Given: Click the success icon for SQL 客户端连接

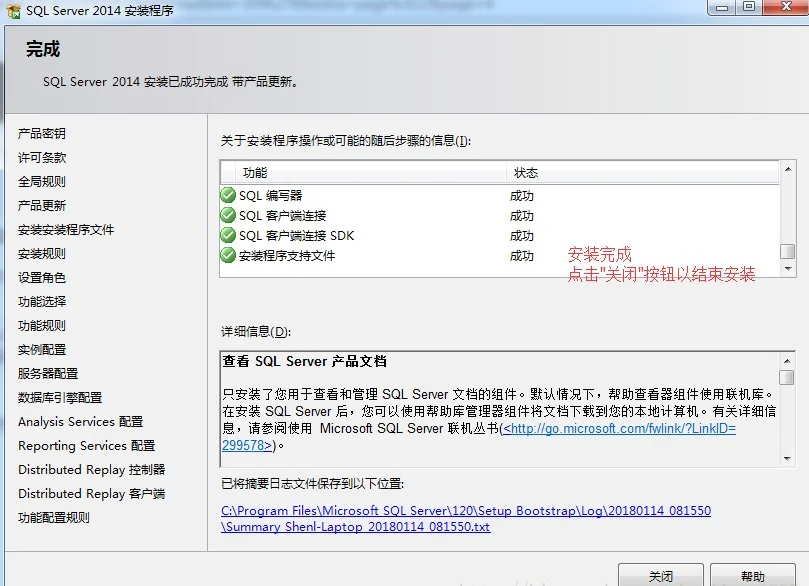Looking at the screenshot, I should 228,216.
